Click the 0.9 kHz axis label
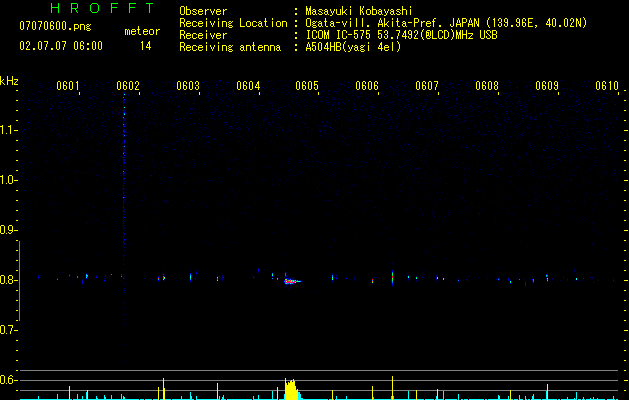 [7, 230]
